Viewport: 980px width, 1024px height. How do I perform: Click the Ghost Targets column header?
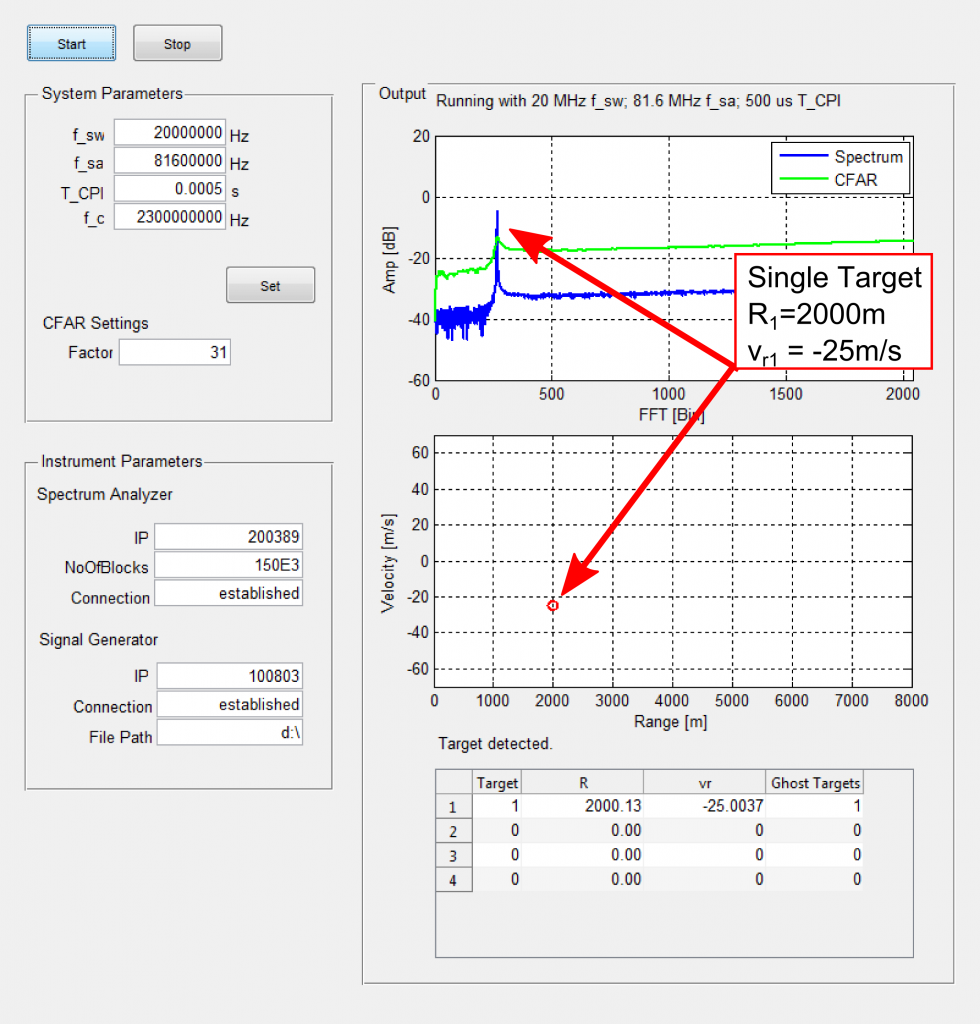tap(815, 782)
